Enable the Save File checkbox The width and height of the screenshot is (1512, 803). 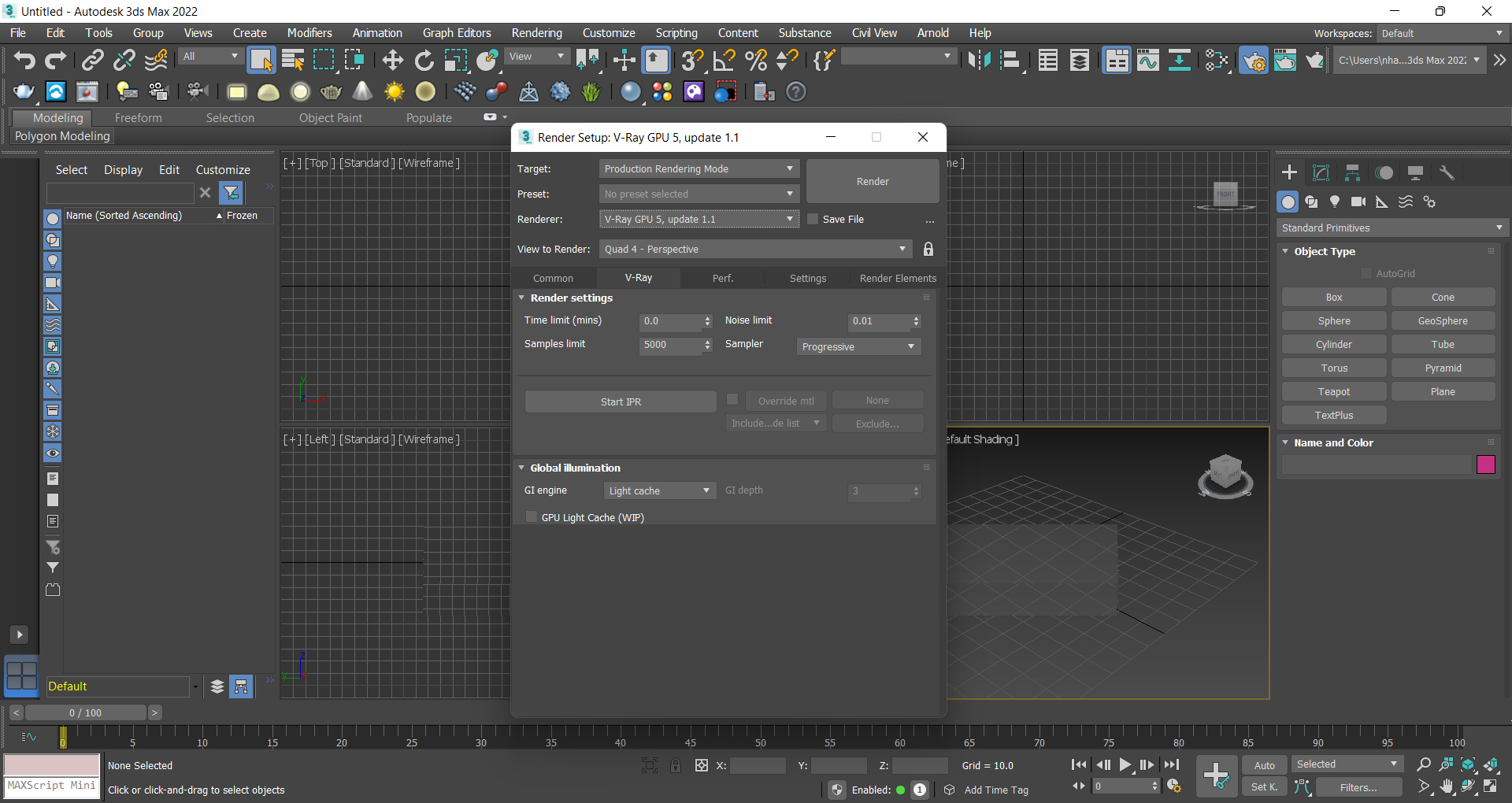(x=813, y=220)
